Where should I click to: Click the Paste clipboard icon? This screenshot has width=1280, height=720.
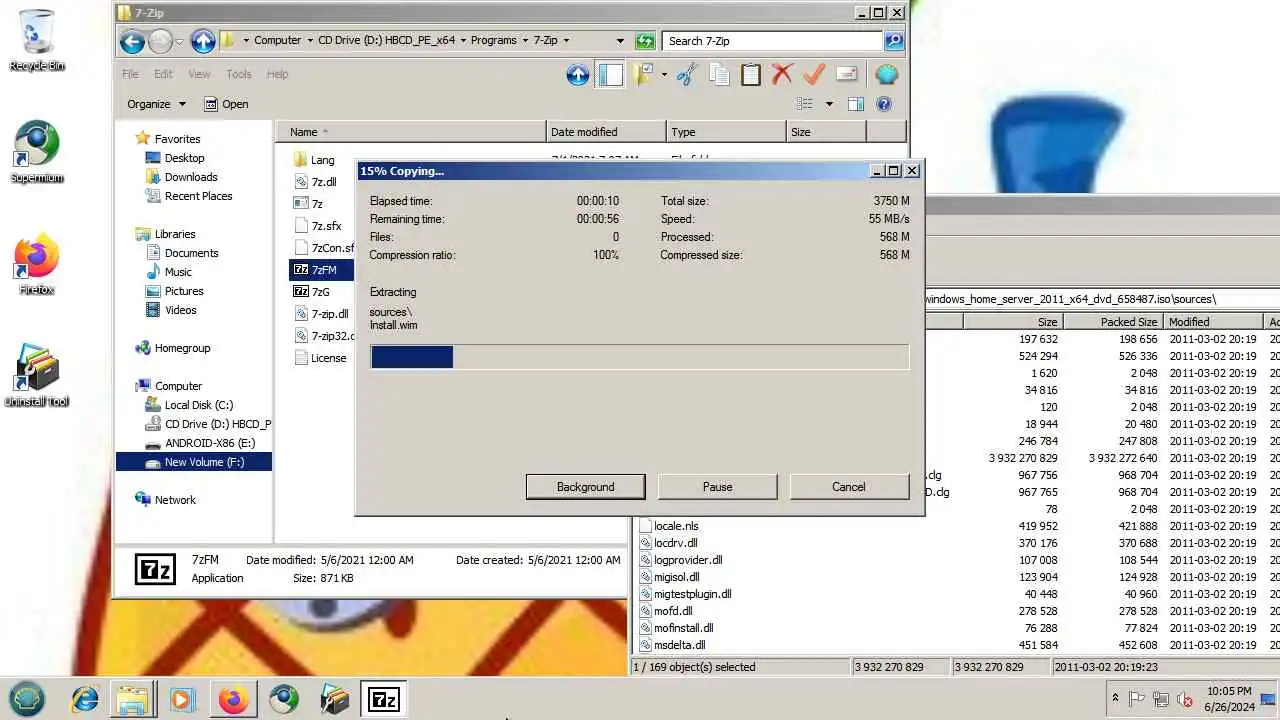click(x=751, y=74)
